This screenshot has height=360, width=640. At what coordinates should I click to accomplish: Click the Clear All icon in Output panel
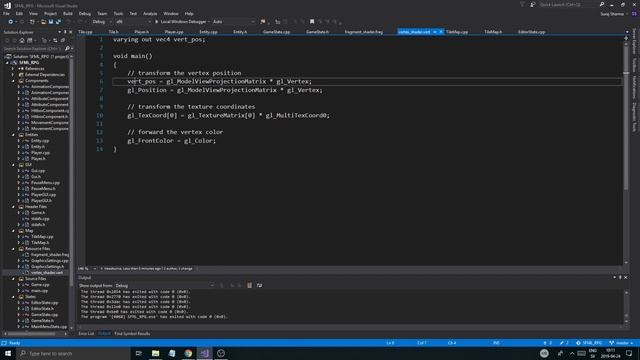tap(249, 285)
